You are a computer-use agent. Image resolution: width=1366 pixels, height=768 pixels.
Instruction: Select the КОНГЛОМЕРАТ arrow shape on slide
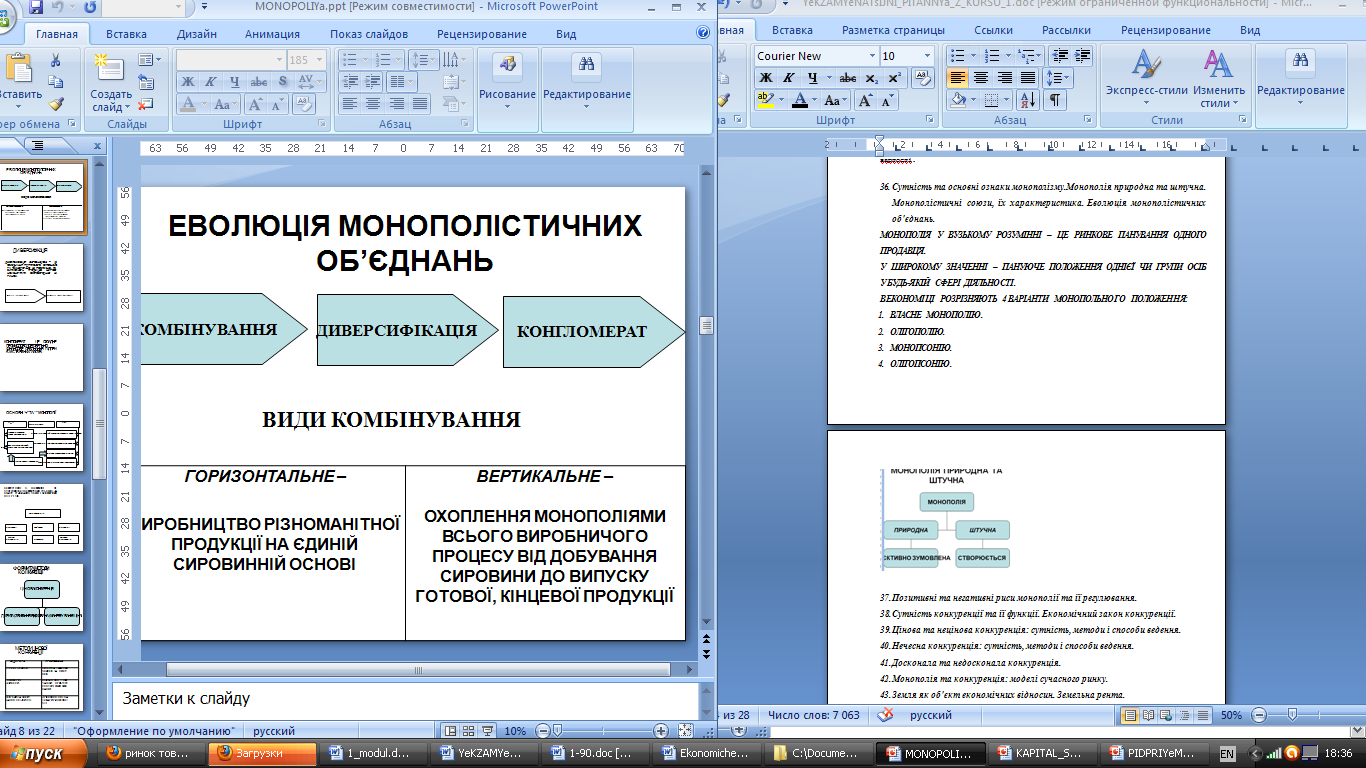pyautogui.click(x=594, y=330)
